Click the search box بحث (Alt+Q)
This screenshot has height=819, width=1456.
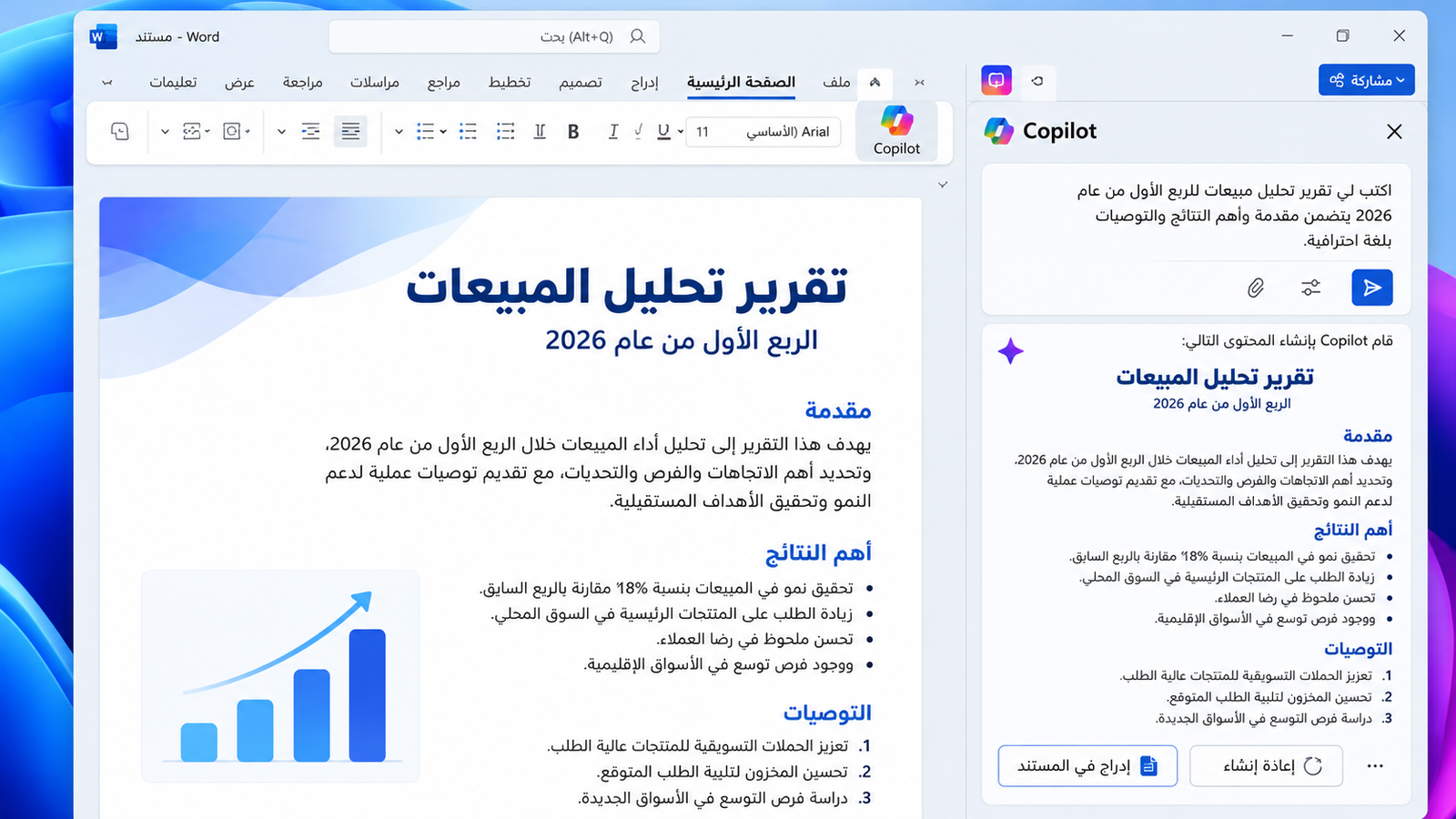(x=494, y=36)
